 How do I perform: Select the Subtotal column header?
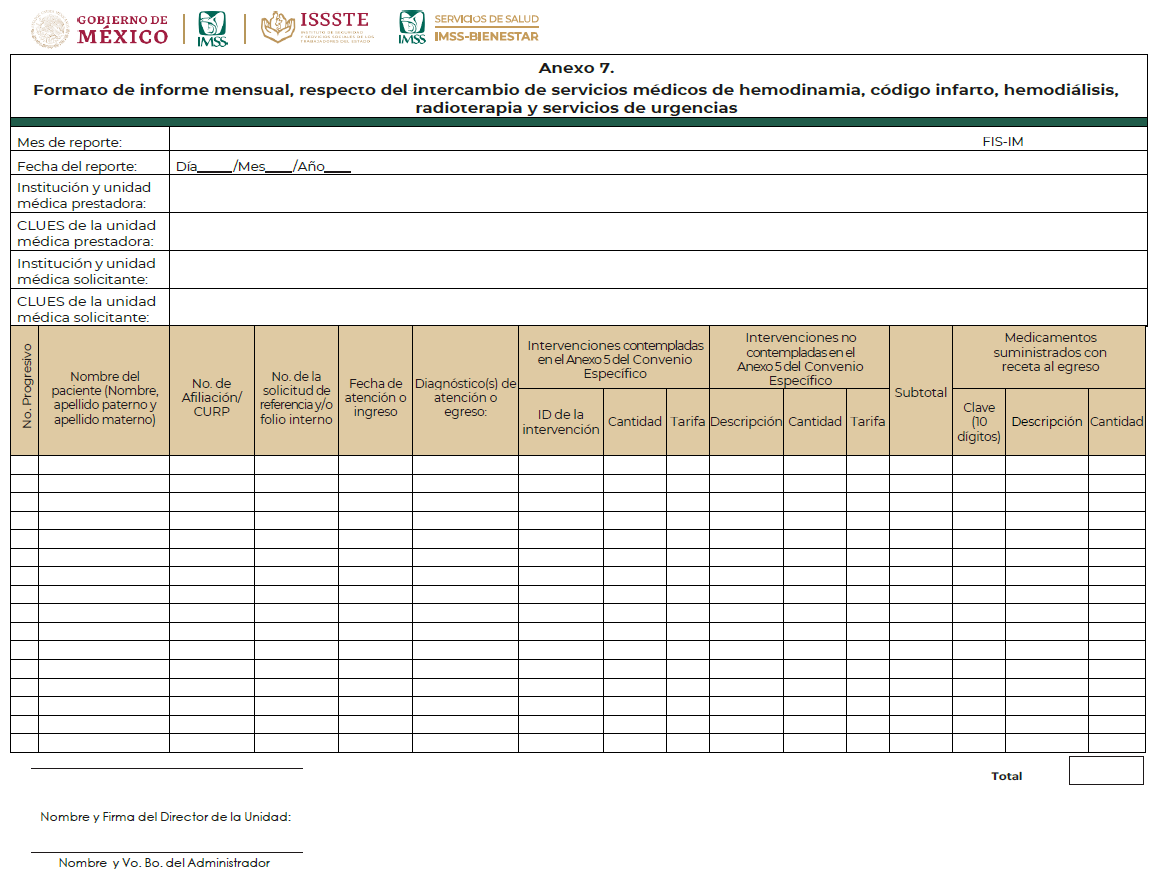(x=920, y=393)
